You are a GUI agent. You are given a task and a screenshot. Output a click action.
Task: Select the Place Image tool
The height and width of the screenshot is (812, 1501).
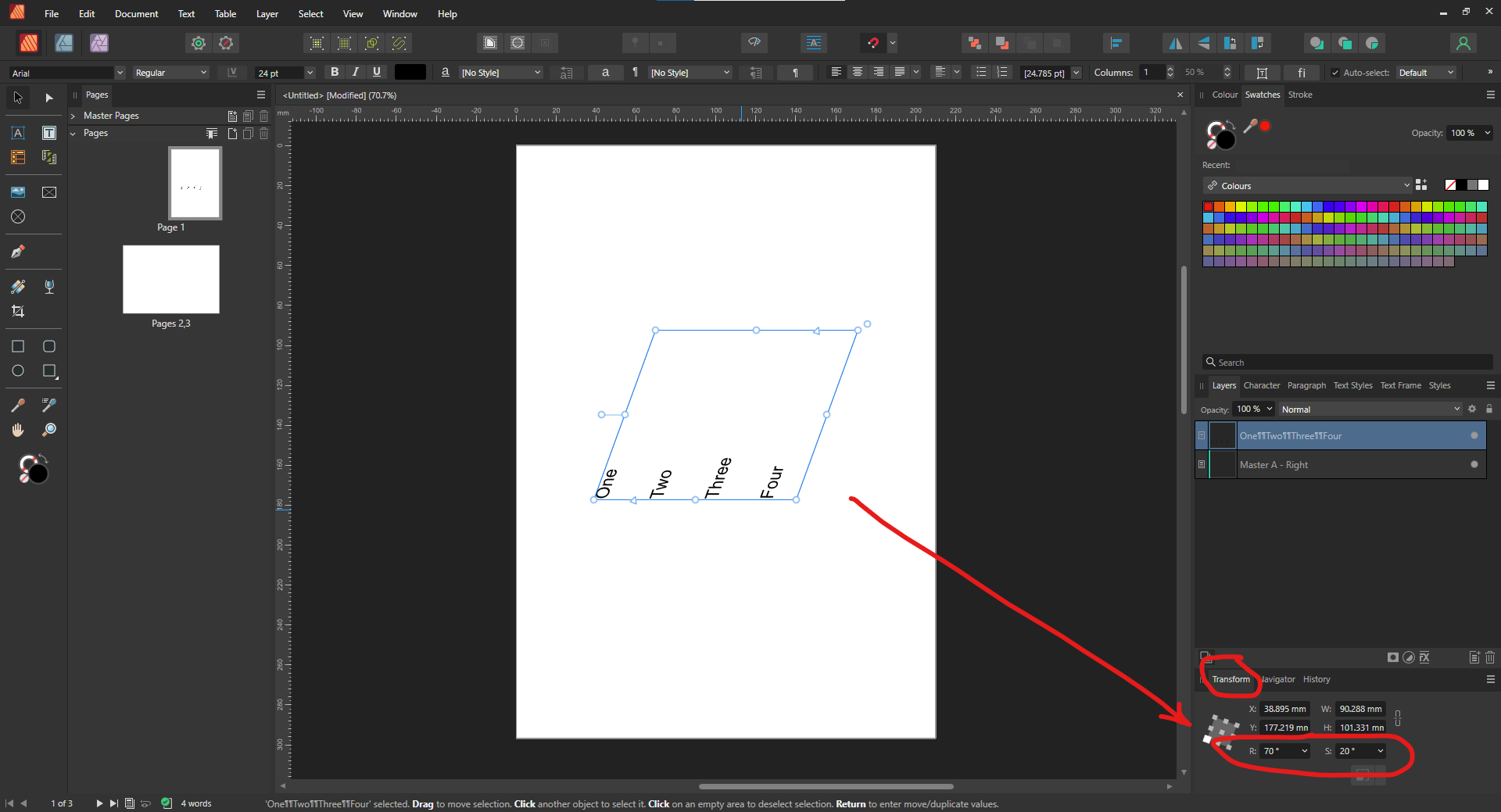[18, 192]
